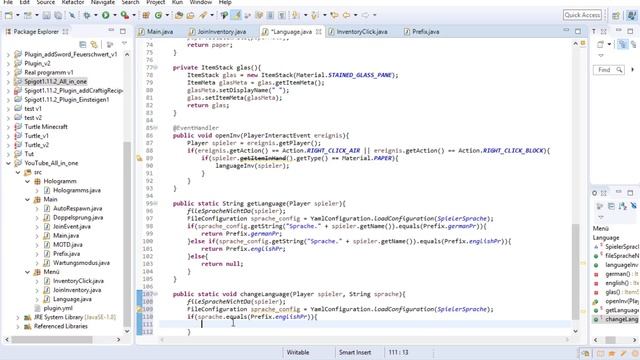This screenshot has height=360, width=640.
Task: Click the New Java Package icon
Action: tap(146, 16)
